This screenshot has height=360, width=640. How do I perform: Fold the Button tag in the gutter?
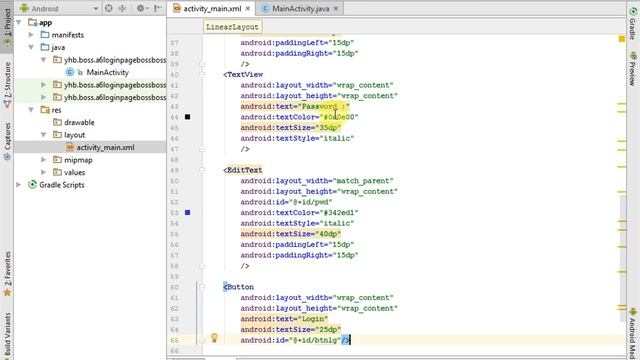tap(202, 287)
